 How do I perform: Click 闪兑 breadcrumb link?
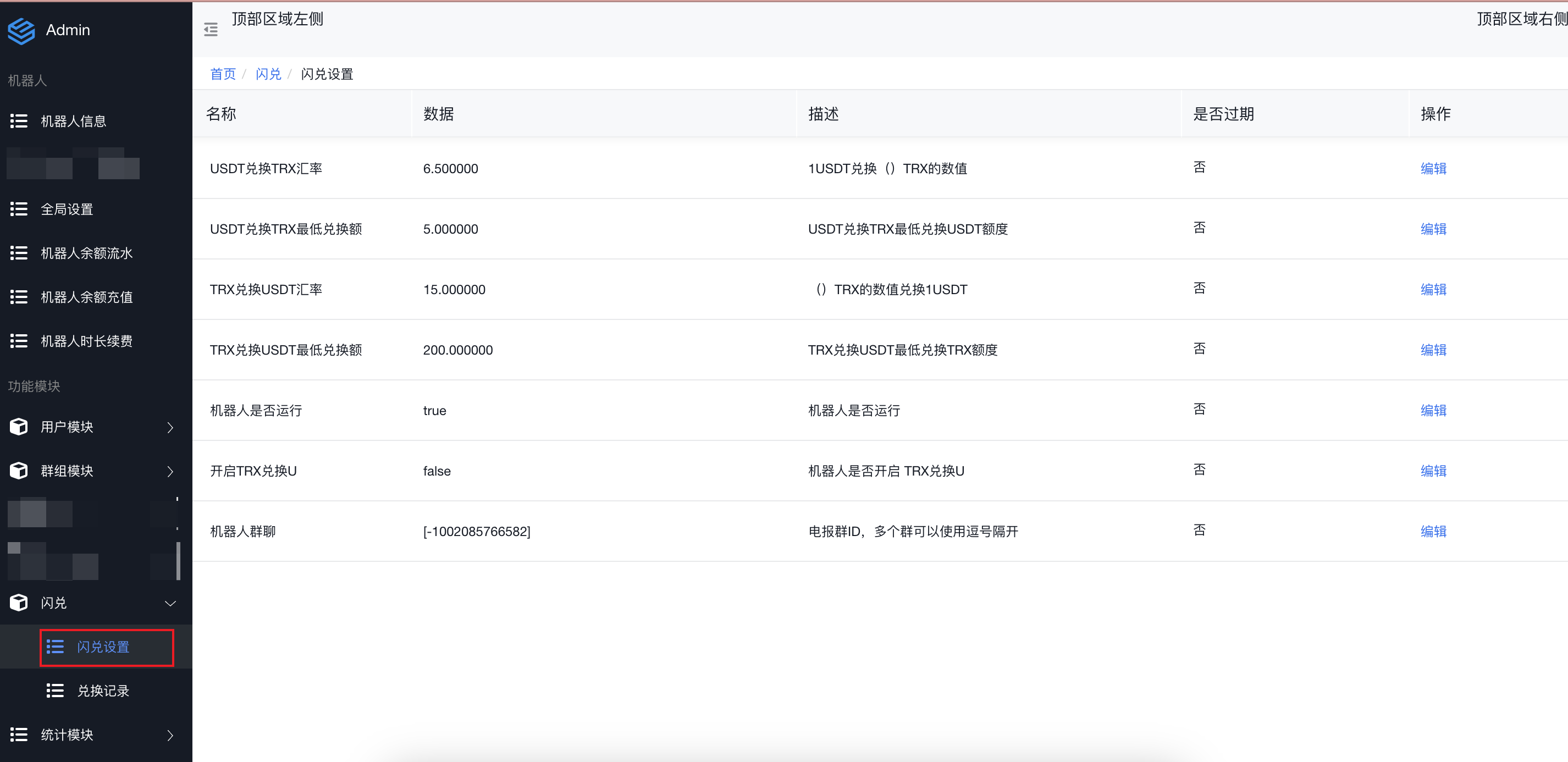(x=268, y=74)
